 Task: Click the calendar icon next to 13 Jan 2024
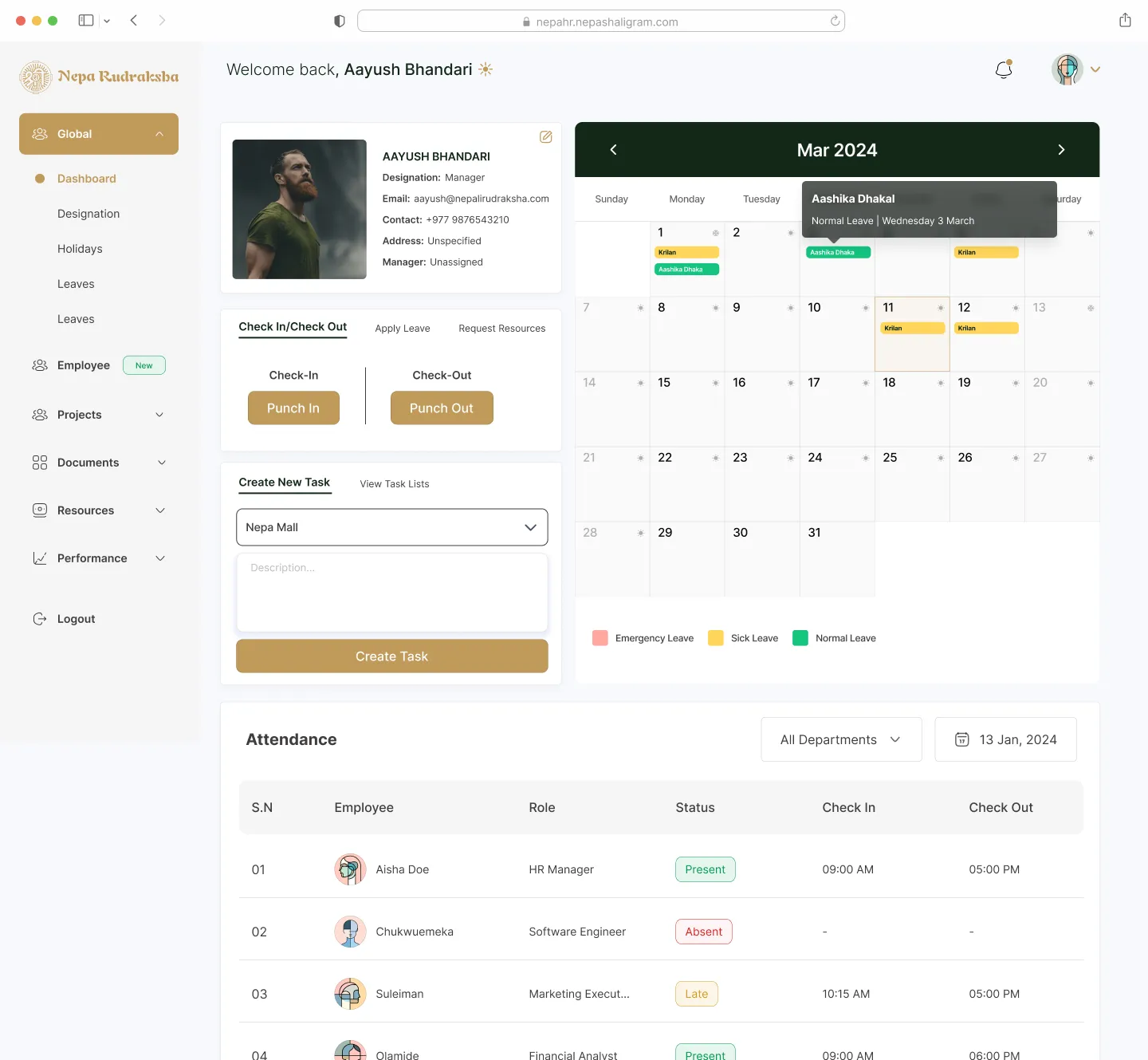click(x=961, y=739)
